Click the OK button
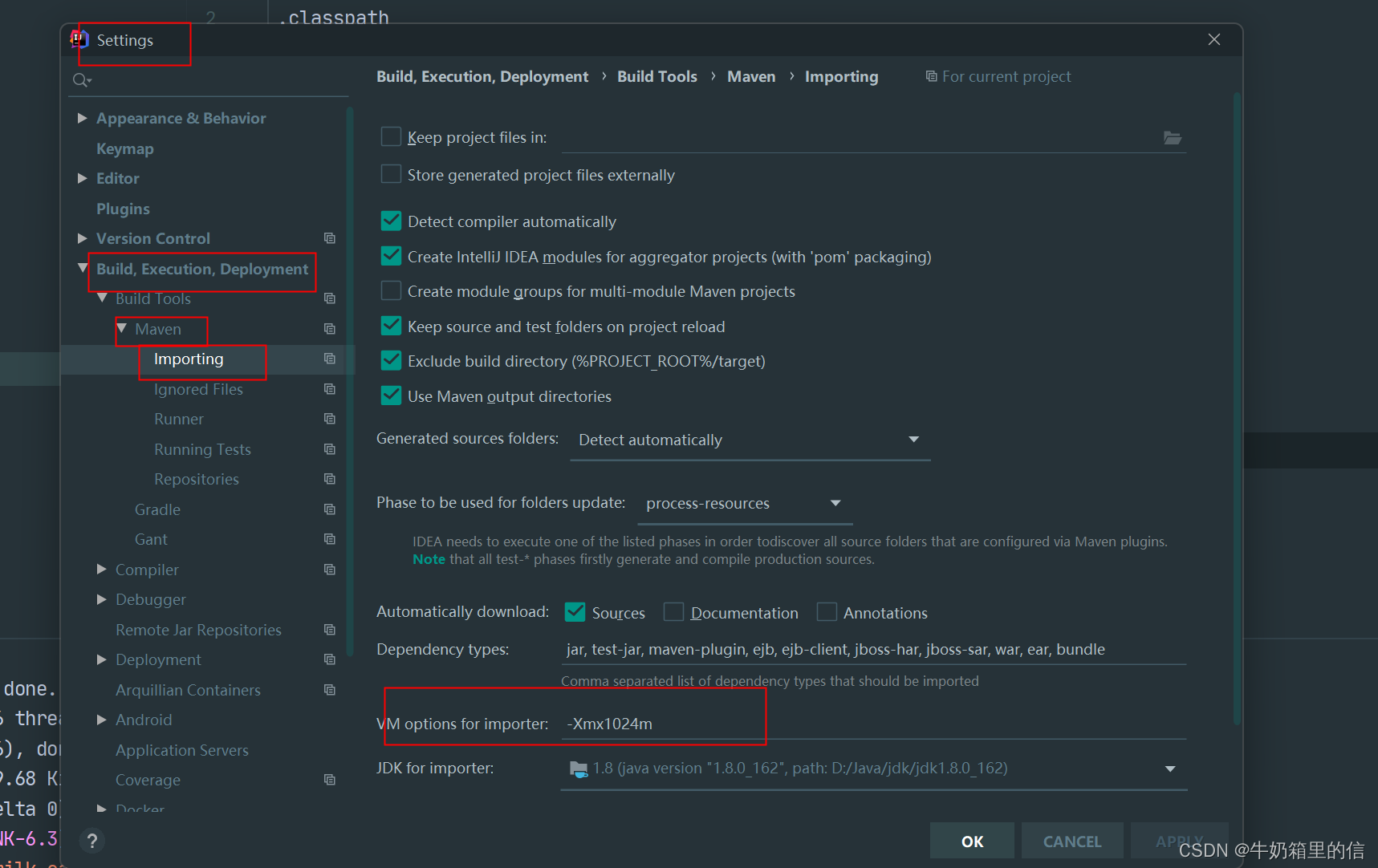Viewport: 1378px width, 868px height. click(x=972, y=841)
